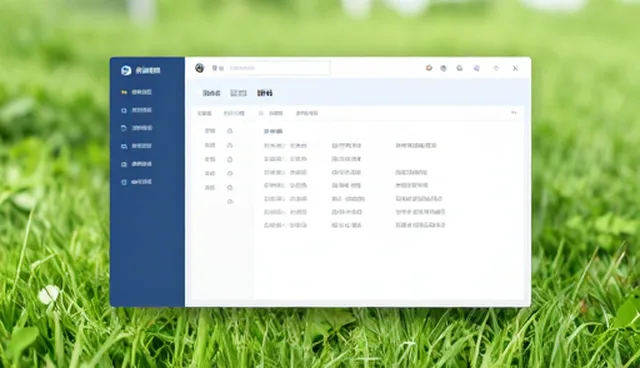This screenshot has width=640, height=368.
Task: Click the faint icon left of the close X
Action: click(x=496, y=68)
